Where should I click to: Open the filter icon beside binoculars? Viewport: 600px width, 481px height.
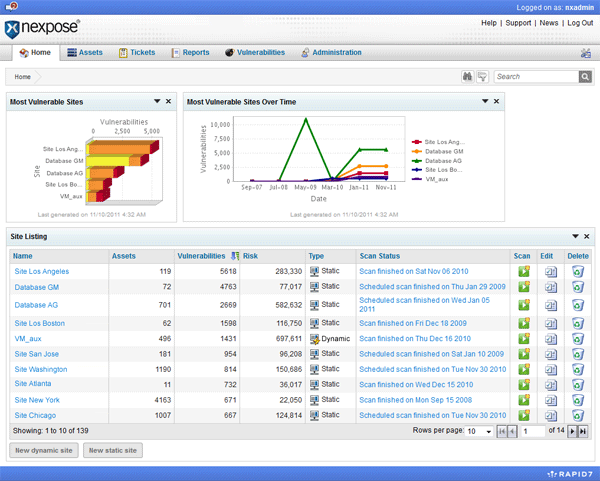coord(483,77)
